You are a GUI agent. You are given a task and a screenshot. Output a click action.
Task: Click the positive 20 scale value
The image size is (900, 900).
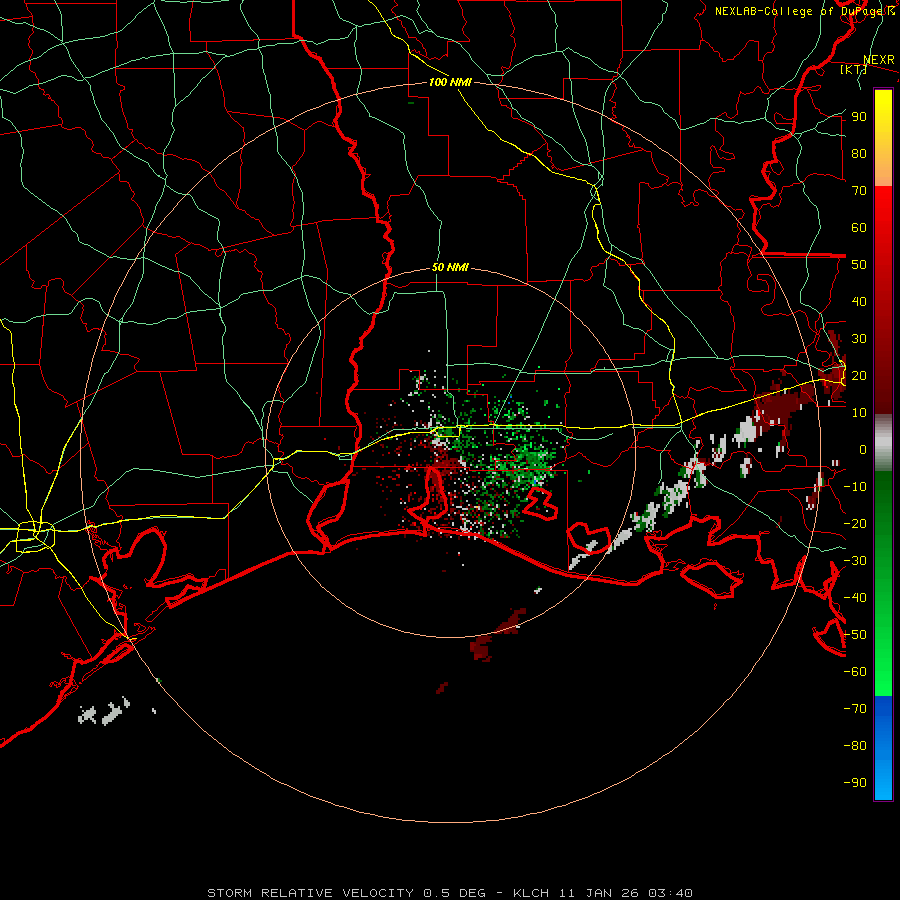point(859,375)
